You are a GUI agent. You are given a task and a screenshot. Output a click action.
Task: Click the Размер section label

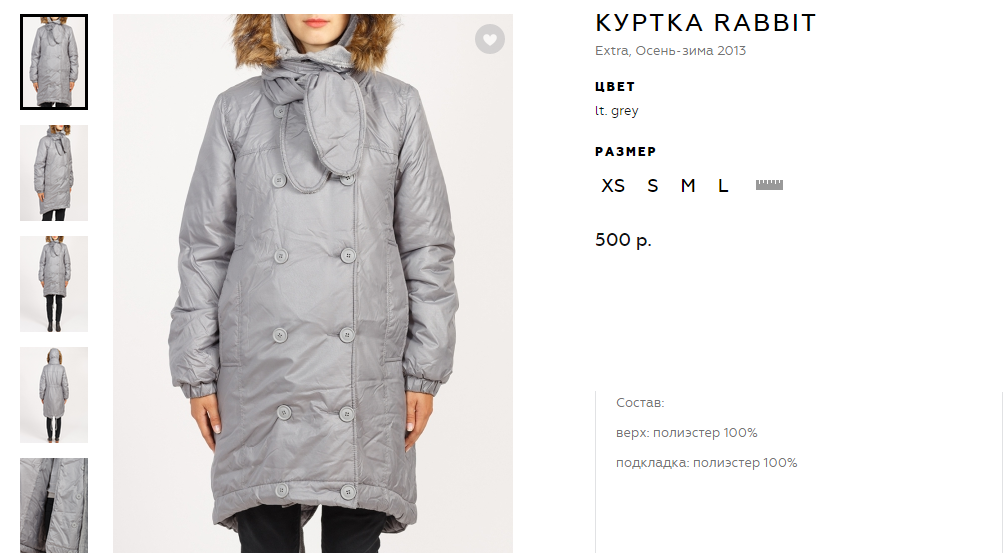pos(626,152)
